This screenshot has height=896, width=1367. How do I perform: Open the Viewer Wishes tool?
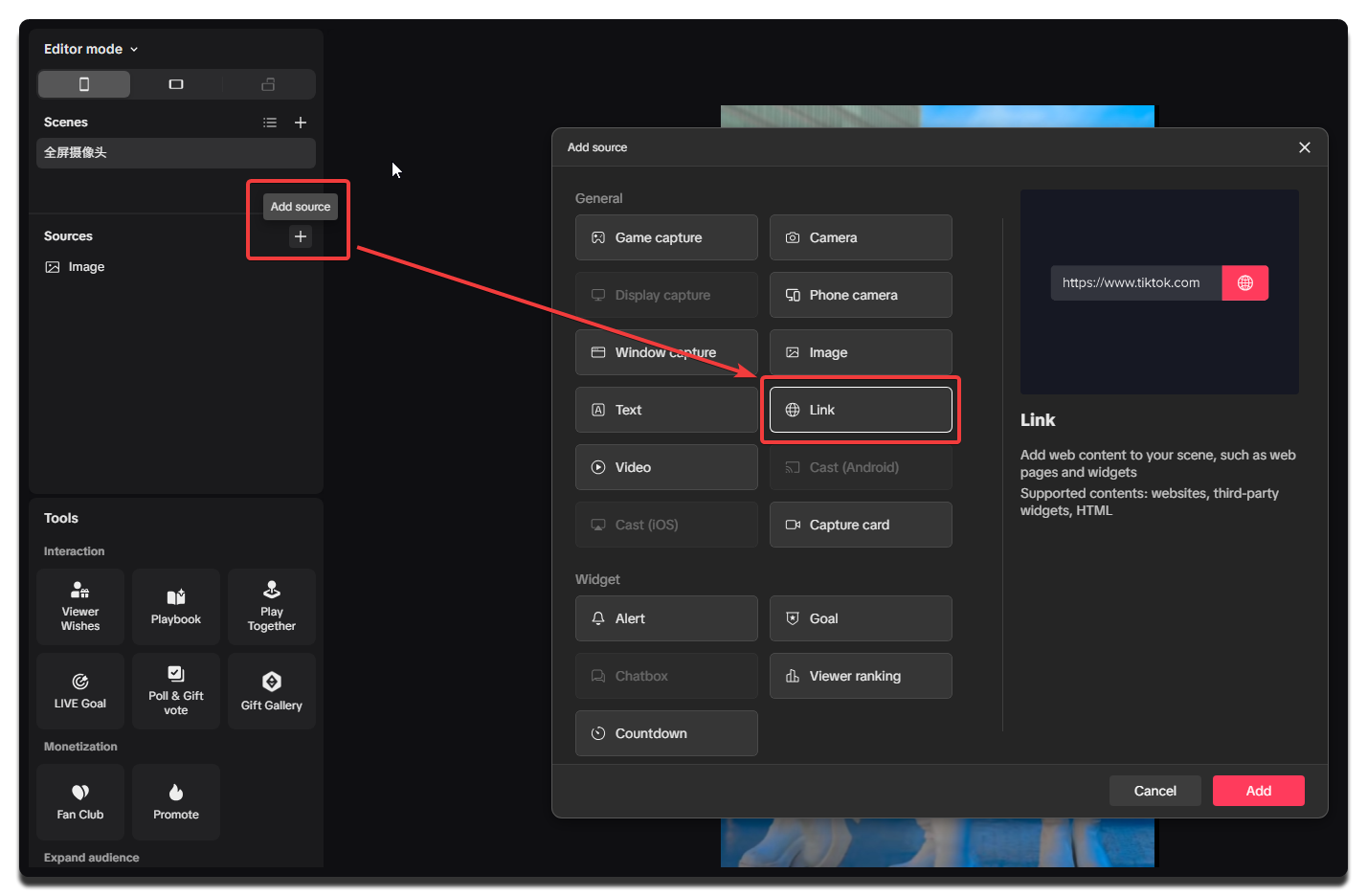click(x=79, y=606)
